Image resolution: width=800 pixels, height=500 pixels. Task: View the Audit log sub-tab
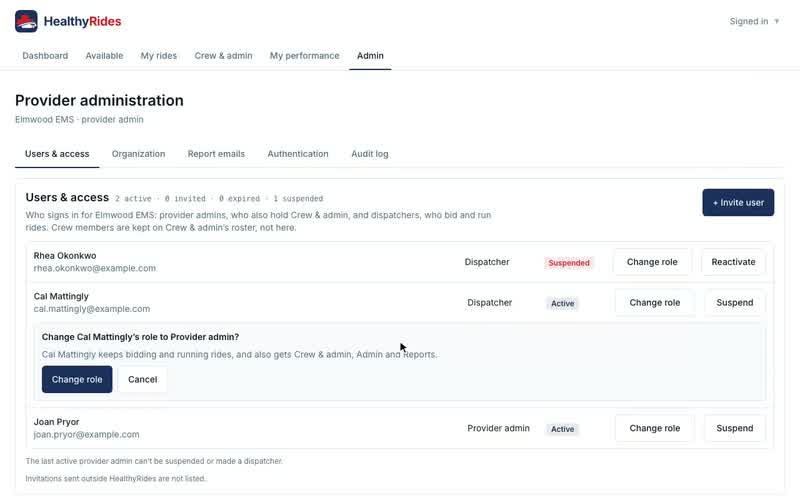tap(370, 154)
